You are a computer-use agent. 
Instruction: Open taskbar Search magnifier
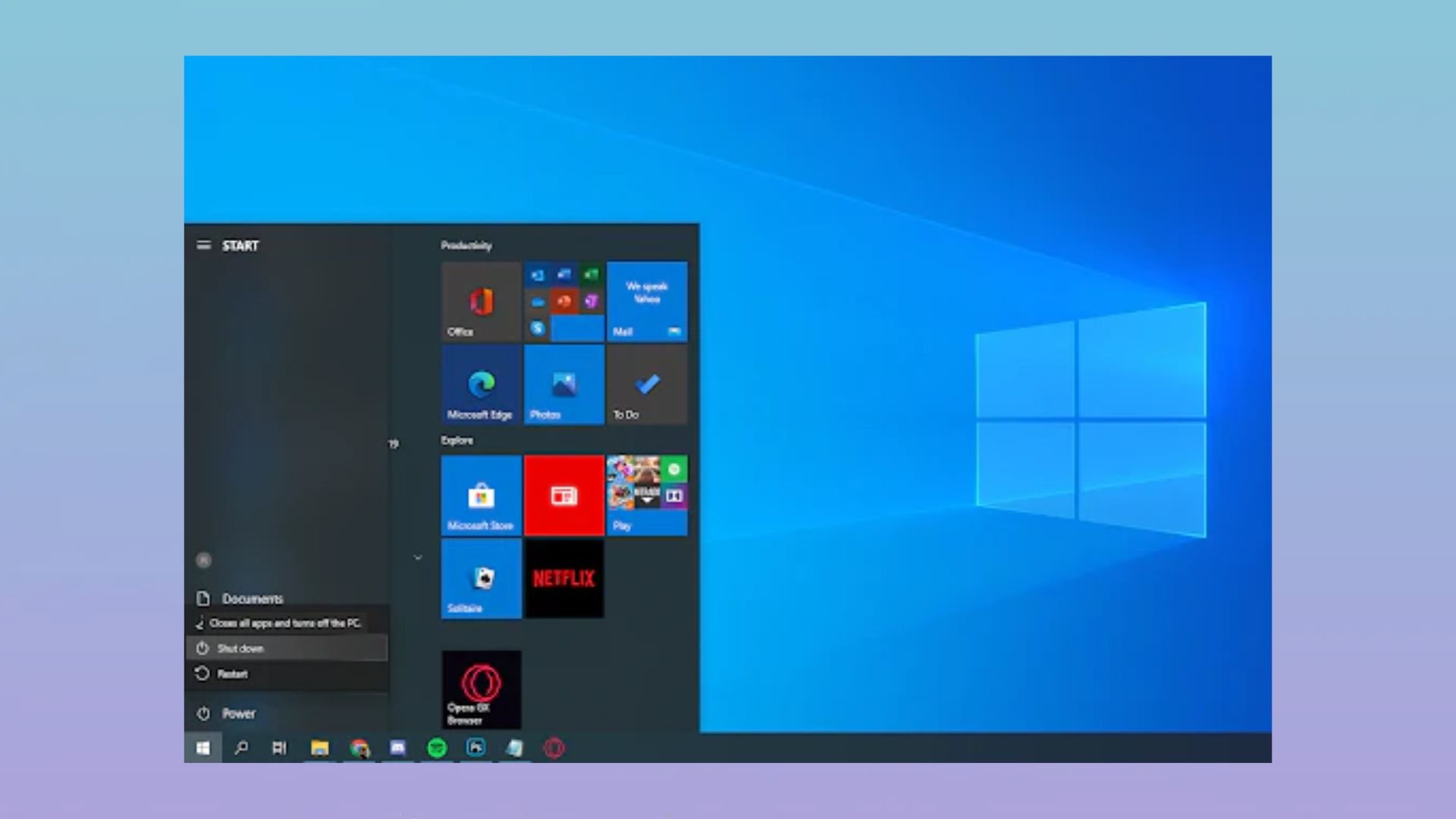pyautogui.click(x=241, y=748)
